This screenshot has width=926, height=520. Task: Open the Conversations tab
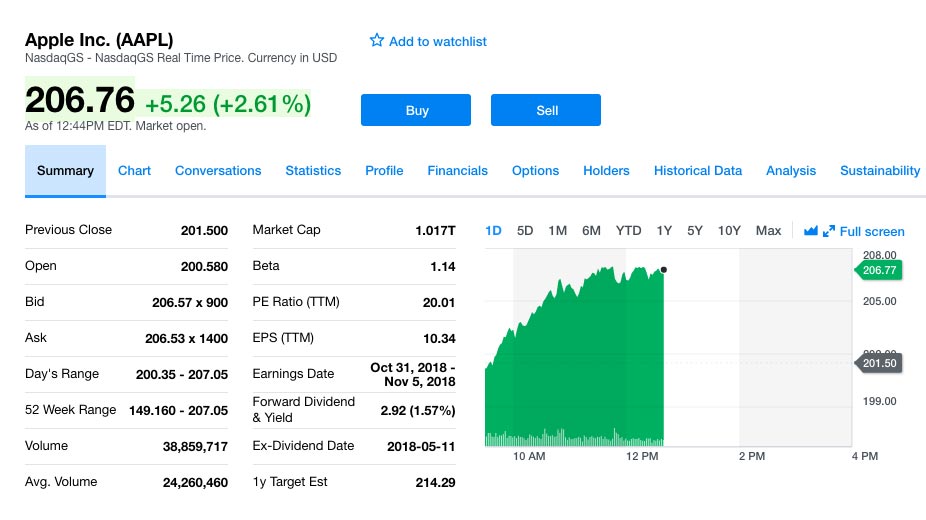point(218,171)
